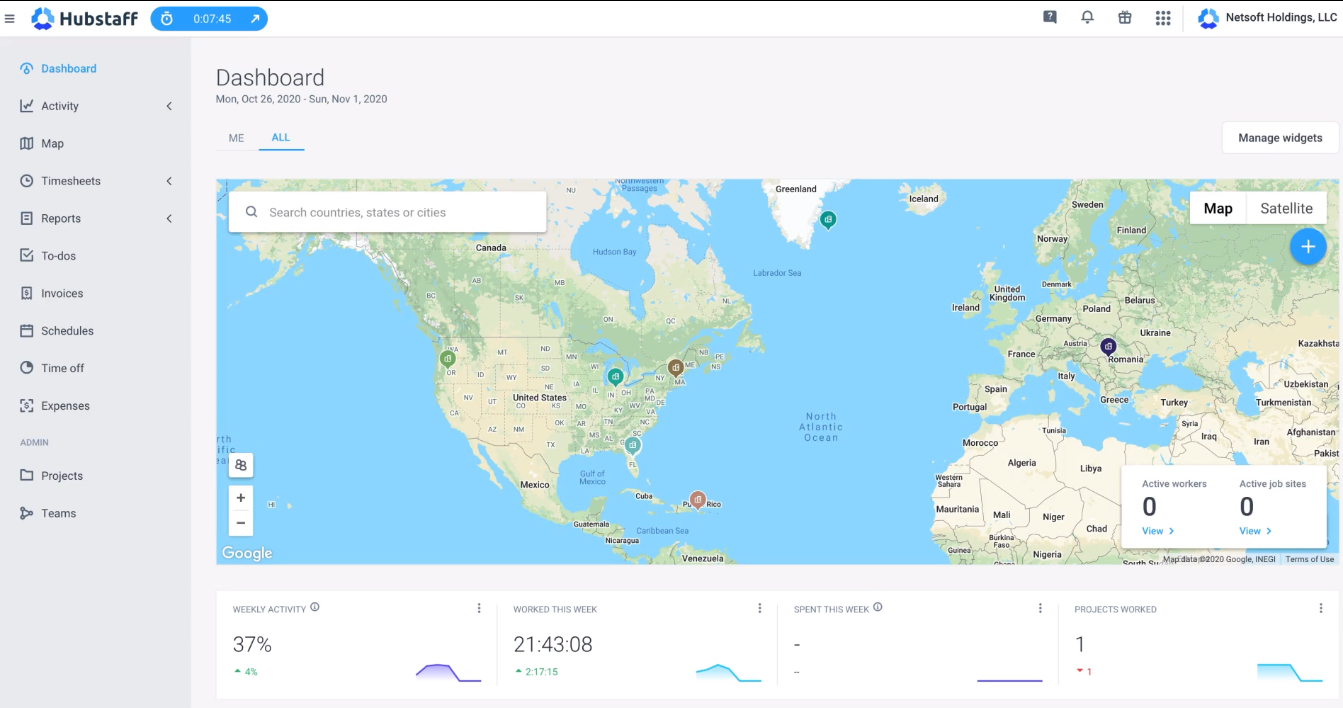Click the Oregon job site marker
Viewport: 1343px width, 708px height.
[x=448, y=358]
